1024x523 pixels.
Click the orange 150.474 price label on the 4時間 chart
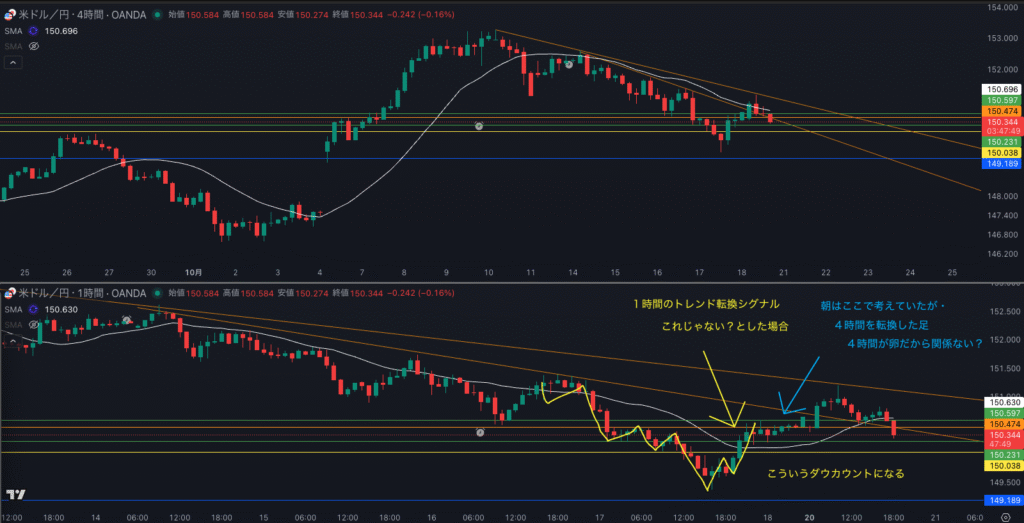(x=1001, y=111)
